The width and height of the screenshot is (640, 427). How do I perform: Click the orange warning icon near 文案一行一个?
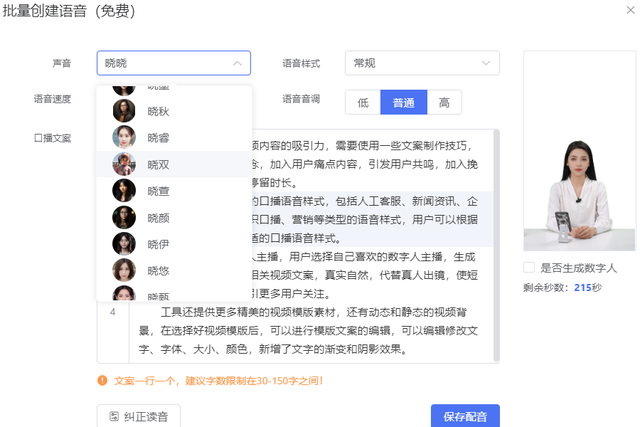[102, 380]
